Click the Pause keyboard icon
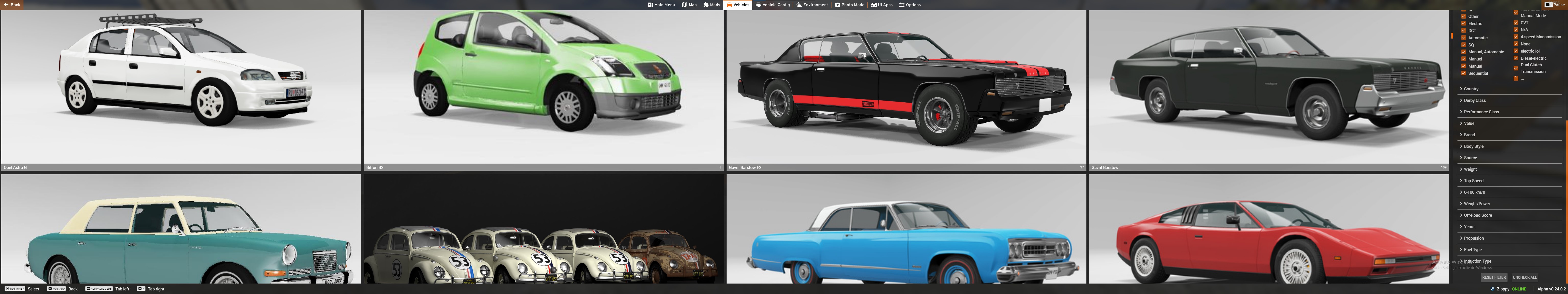This screenshot has width=1568, height=294. pyautogui.click(x=1549, y=5)
